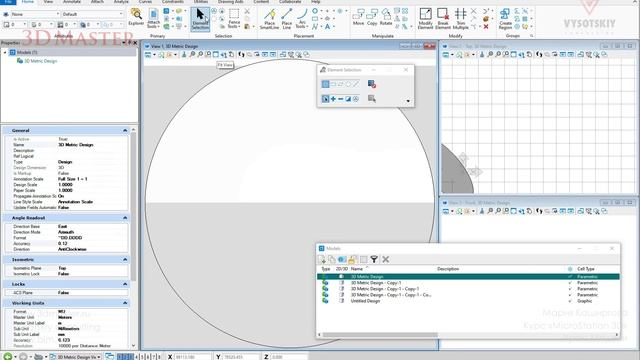
Task: Select Invert mode in Element Selection
Action: [x=348, y=99]
